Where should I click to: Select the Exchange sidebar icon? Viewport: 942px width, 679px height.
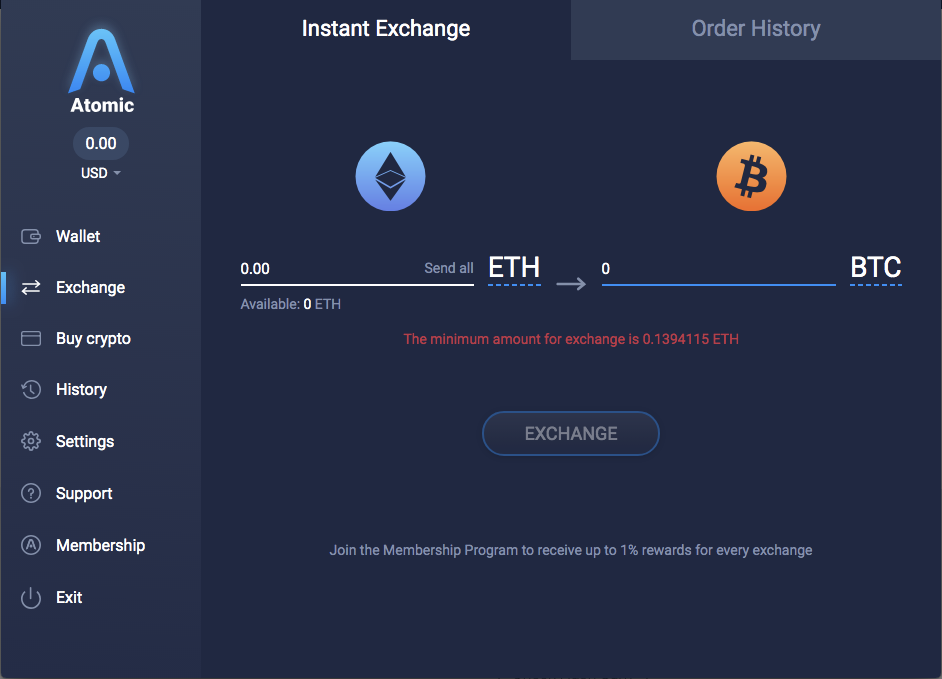click(x=31, y=287)
